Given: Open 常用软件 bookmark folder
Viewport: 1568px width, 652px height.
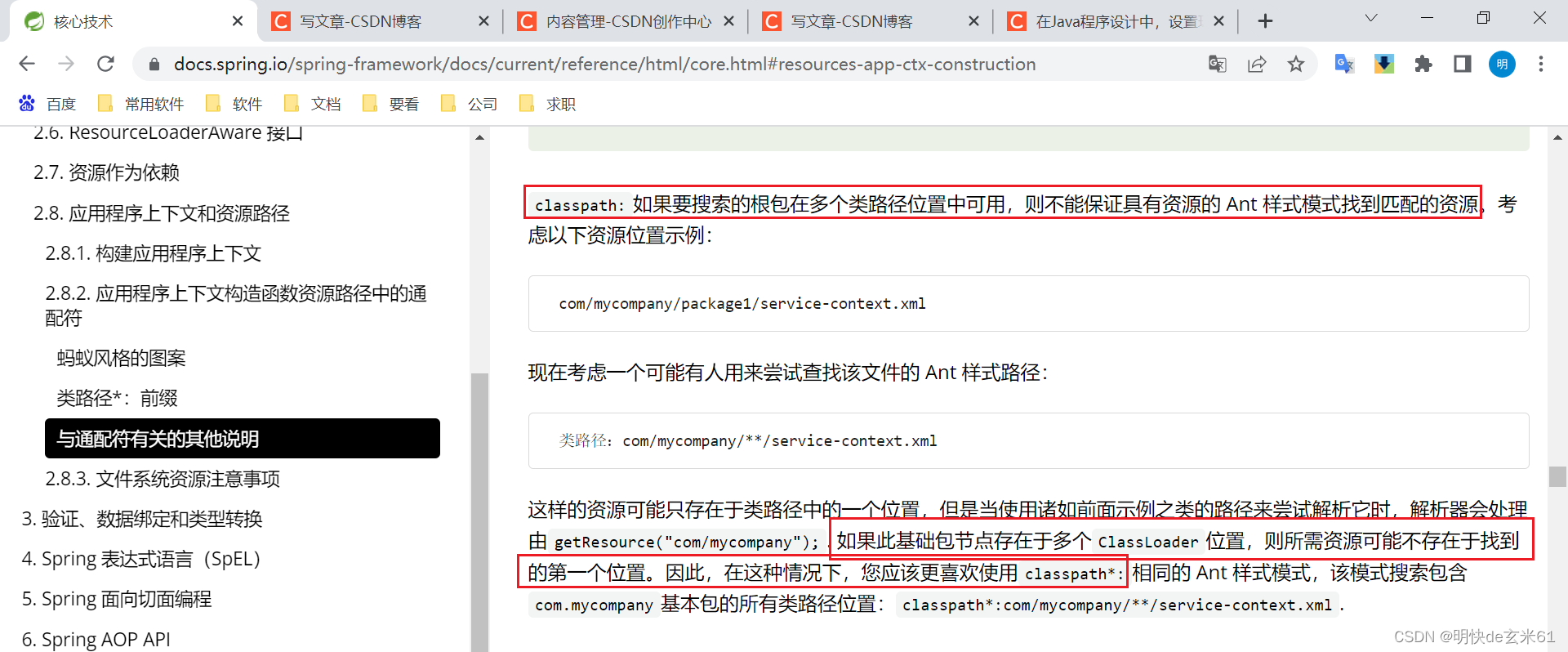Looking at the screenshot, I should click(140, 104).
